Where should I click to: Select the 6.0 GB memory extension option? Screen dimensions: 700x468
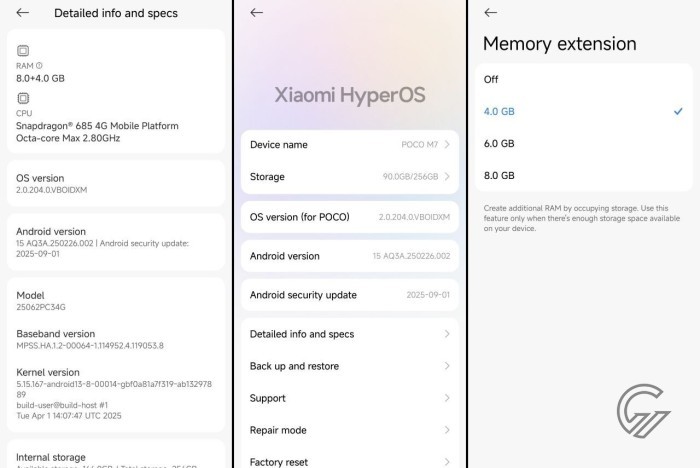tap(499, 143)
